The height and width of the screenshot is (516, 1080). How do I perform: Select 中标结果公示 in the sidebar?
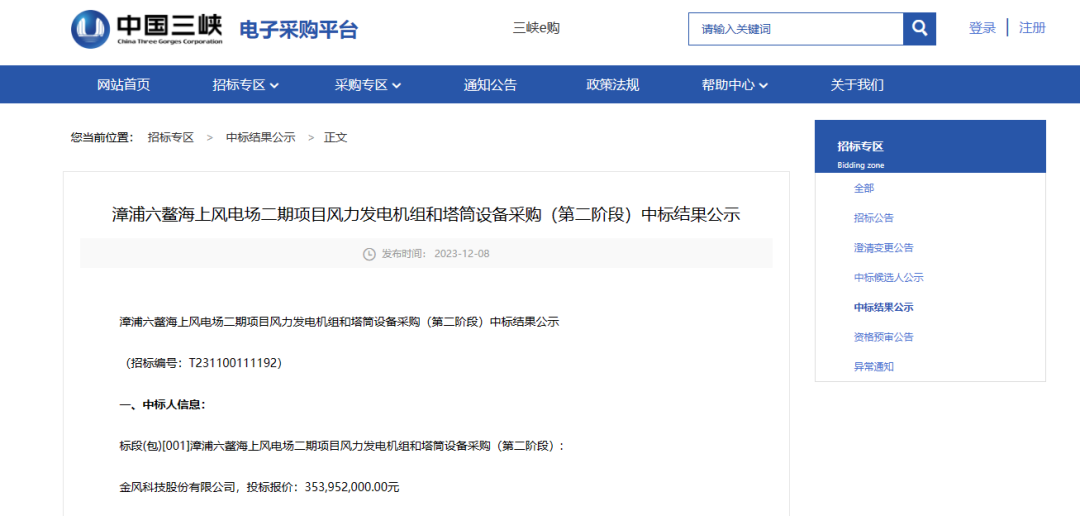pos(884,307)
